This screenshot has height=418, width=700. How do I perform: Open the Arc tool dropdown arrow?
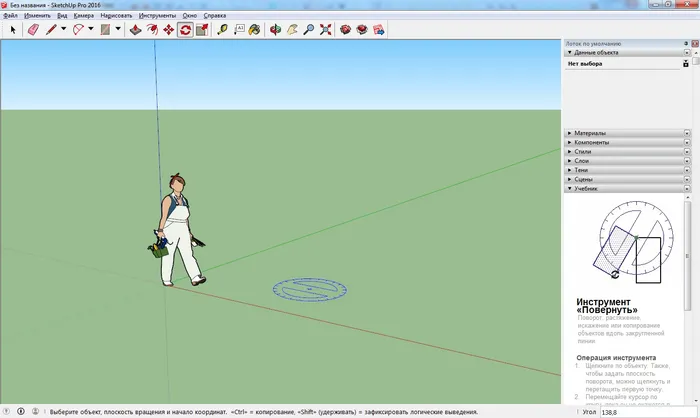tap(91, 29)
